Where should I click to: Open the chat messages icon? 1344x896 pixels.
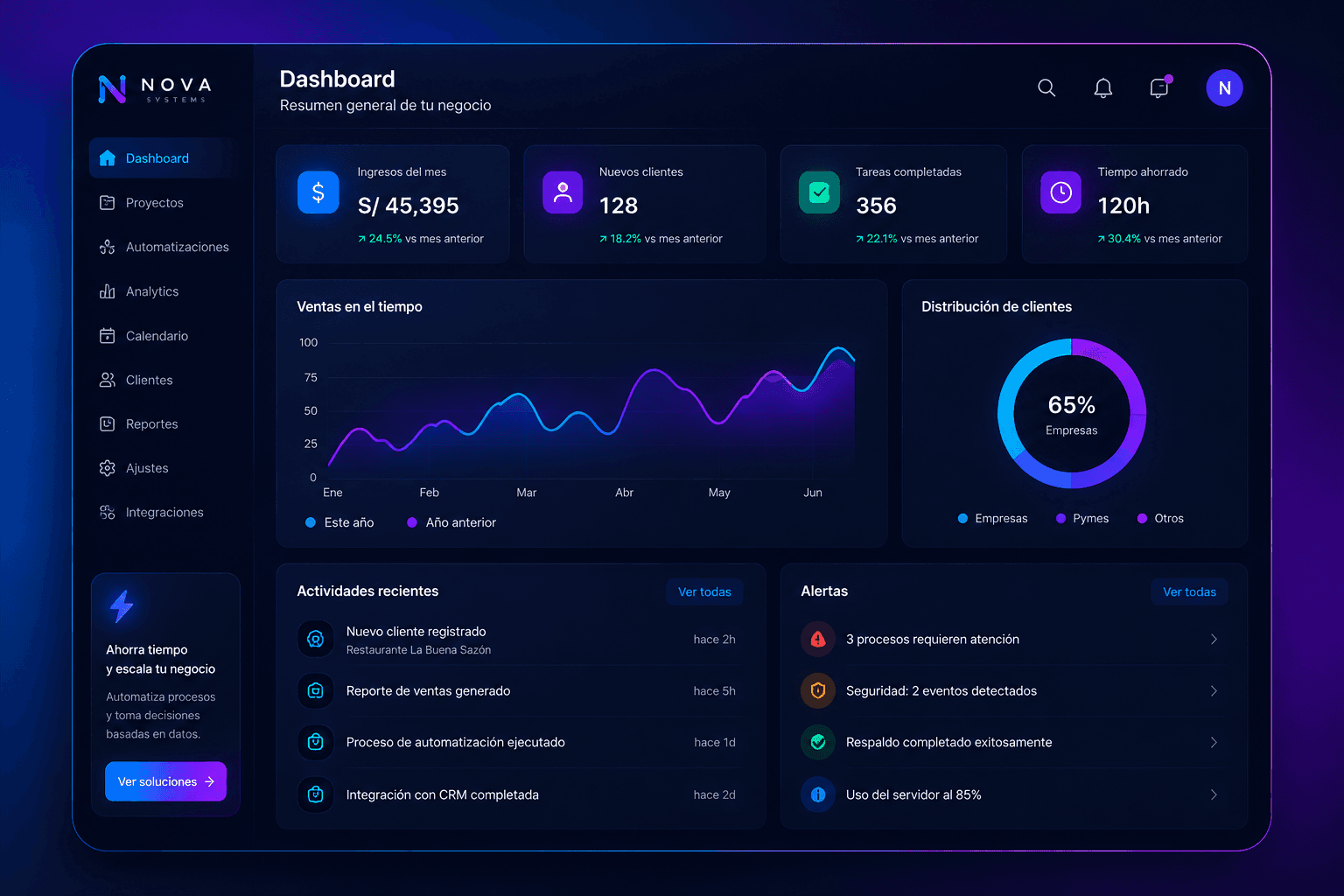pyautogui.click(x=1159, y=87)
